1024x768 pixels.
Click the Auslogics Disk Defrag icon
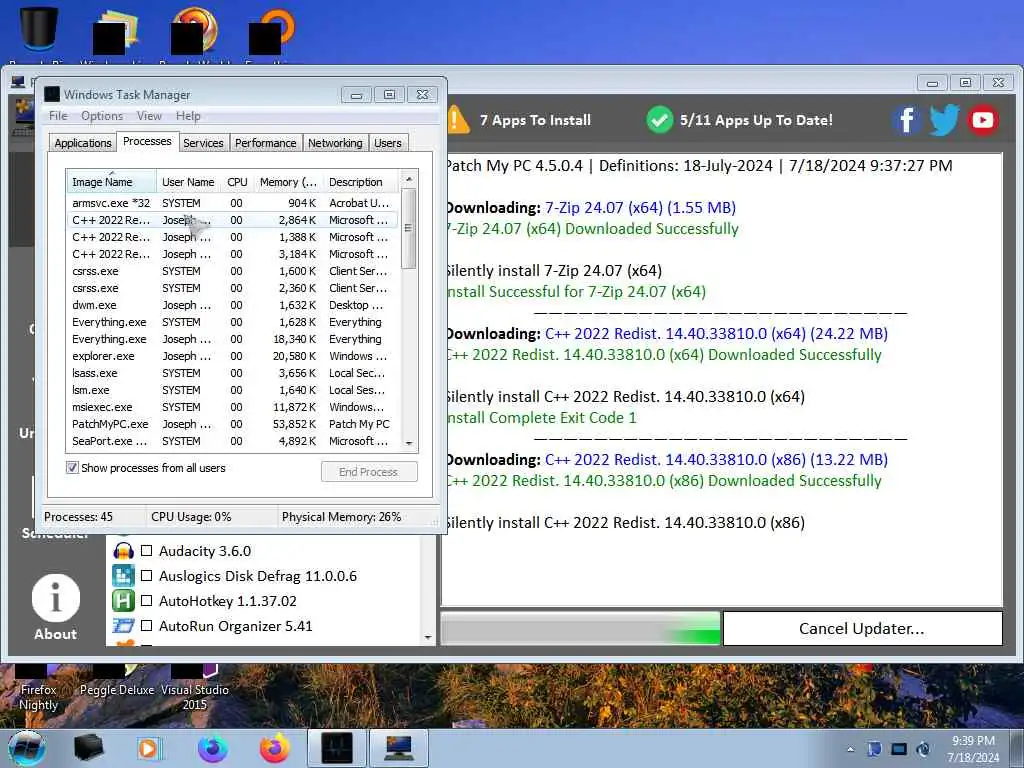point(123,576)
